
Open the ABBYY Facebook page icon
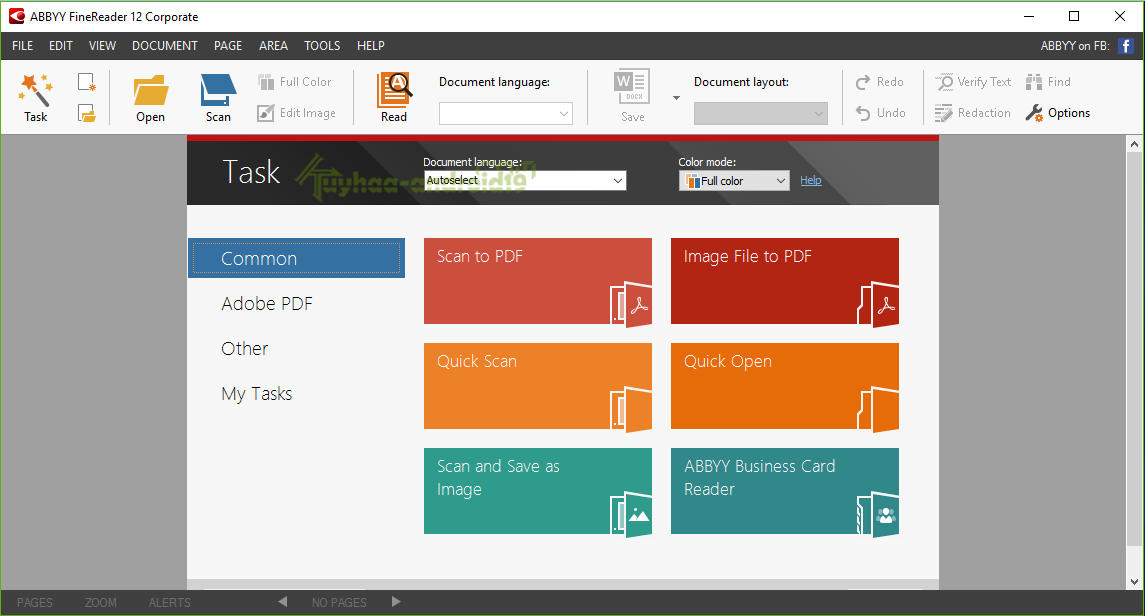click(1125, 46)
